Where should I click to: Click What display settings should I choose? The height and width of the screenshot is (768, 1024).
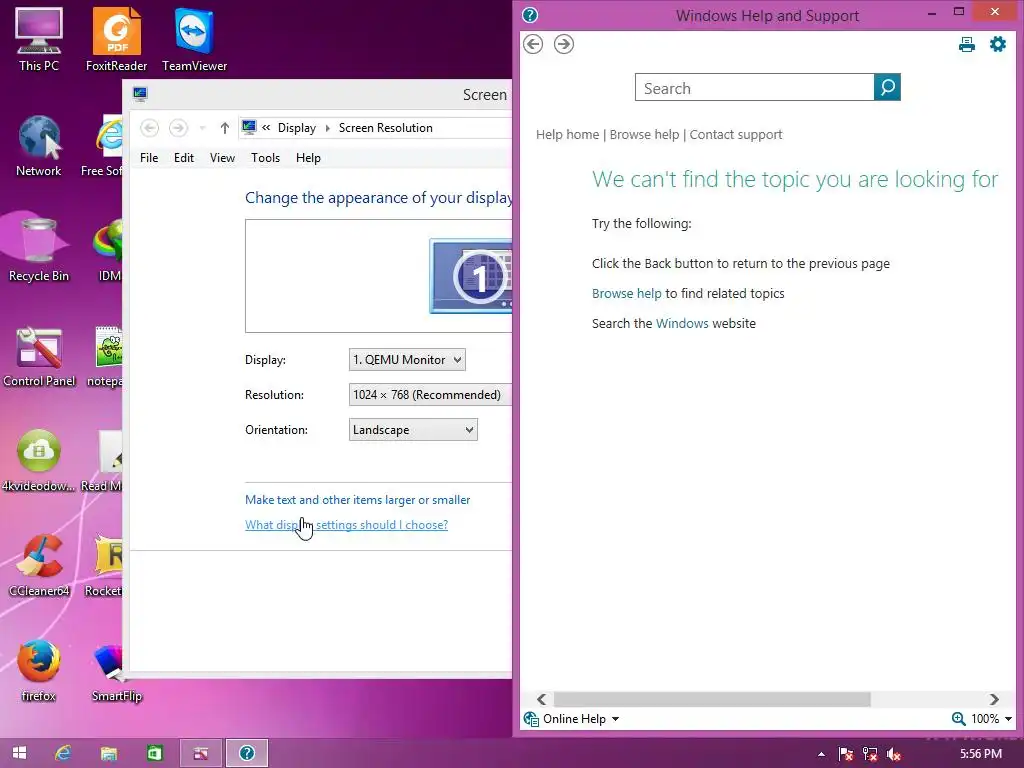tap(346, 525)
